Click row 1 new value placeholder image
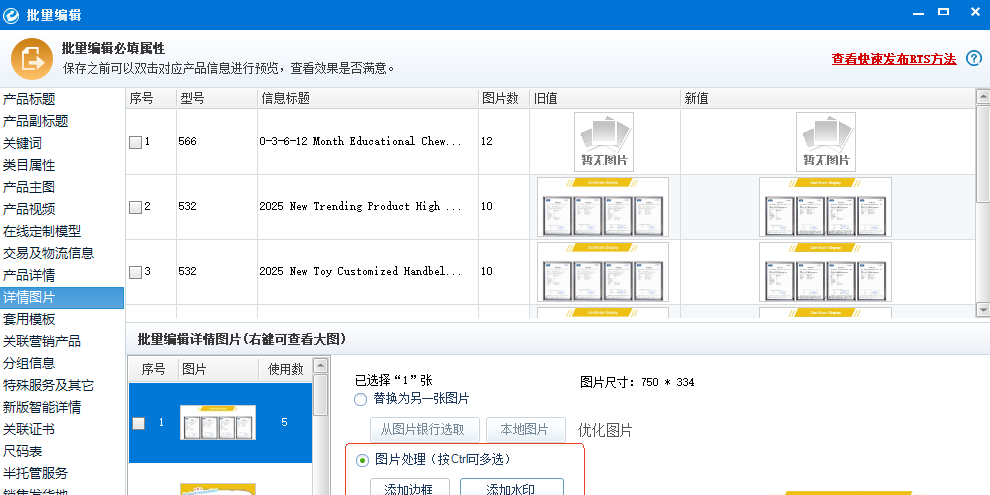Screen dimensions: 990x495 [825, 141]
